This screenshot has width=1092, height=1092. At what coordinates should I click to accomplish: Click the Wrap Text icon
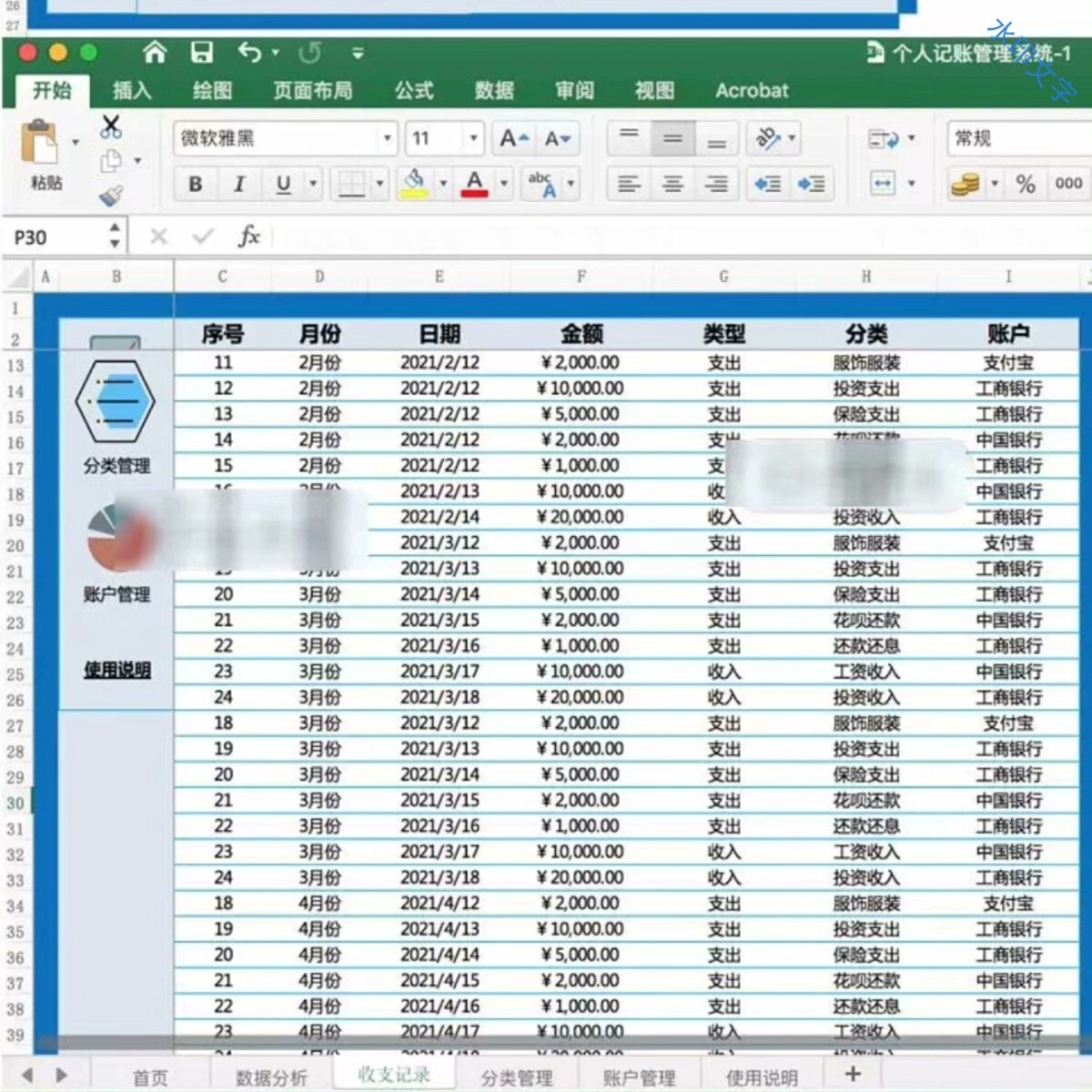coord(883,139)
